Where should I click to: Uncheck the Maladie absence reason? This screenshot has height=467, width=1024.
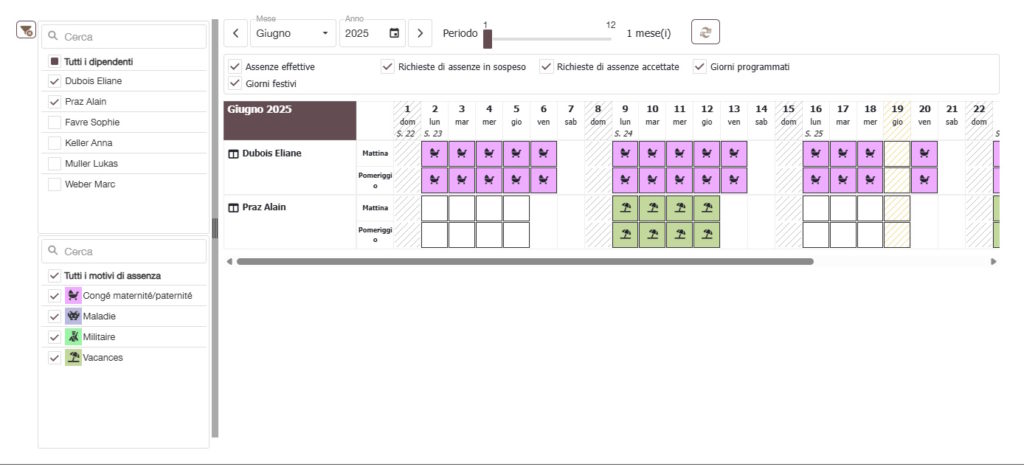point(54,316)
